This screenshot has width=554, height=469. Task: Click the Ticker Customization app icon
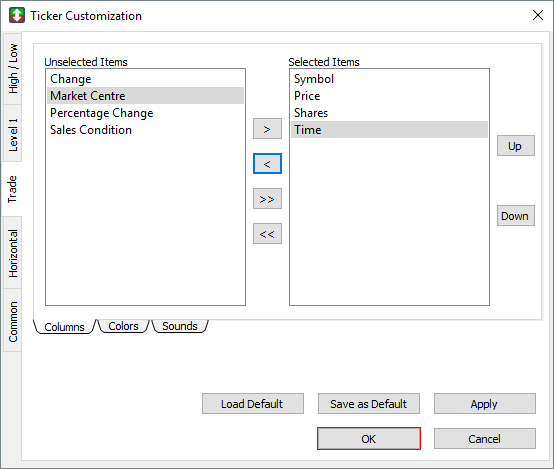17,15
